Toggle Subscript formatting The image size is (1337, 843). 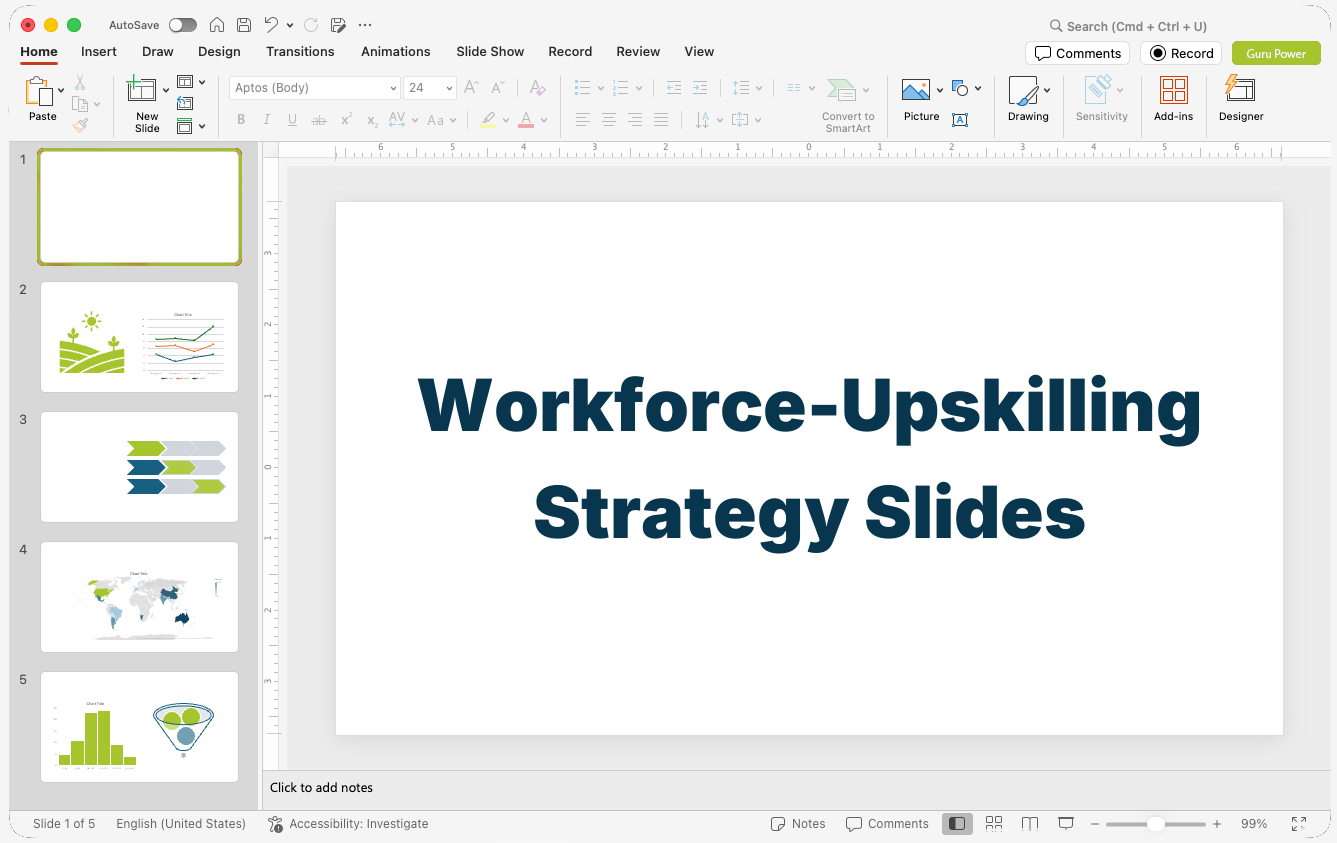click(372, 120)
